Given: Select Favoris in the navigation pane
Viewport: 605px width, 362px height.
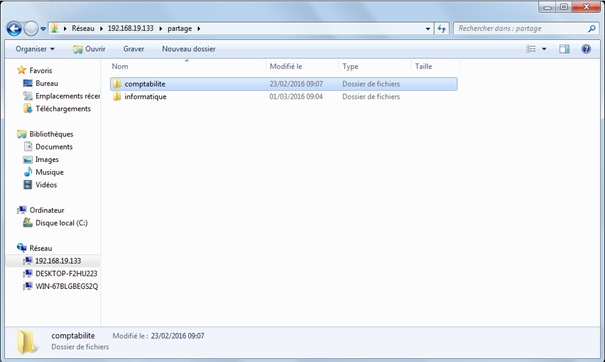Looking at the screenshot, I should click(41, 71).
